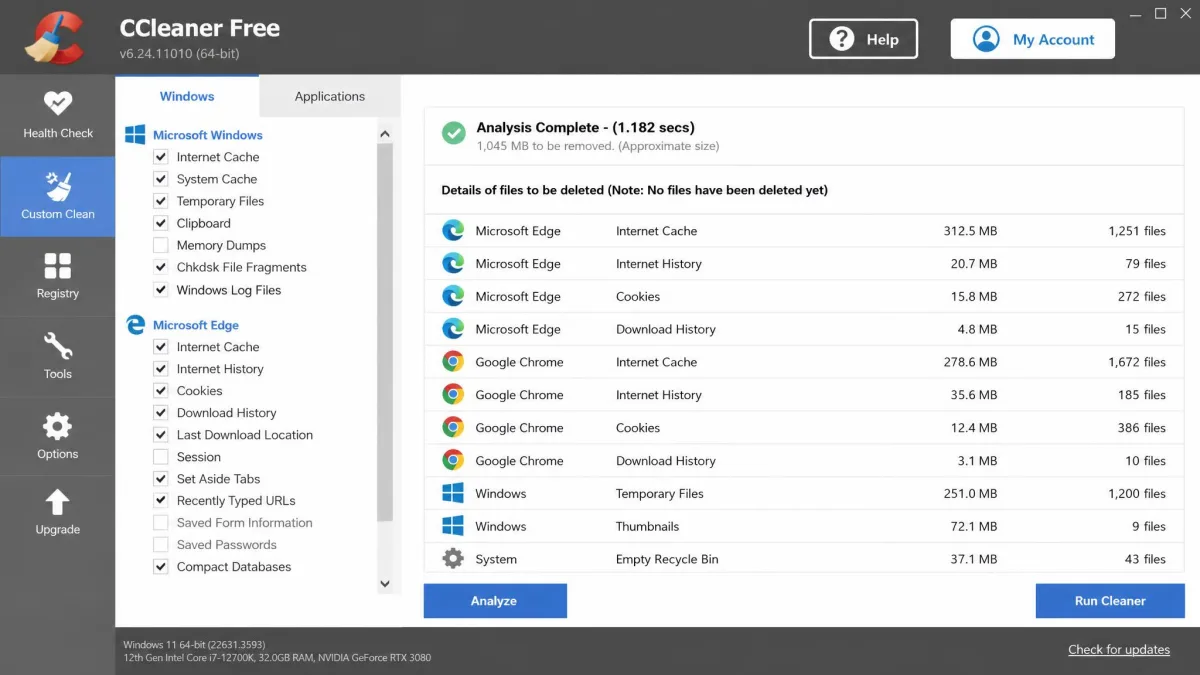This screenshot has width=1200, height=675.
Task: Click Edge icon in Internet Cache row
Action: [453, 231]
